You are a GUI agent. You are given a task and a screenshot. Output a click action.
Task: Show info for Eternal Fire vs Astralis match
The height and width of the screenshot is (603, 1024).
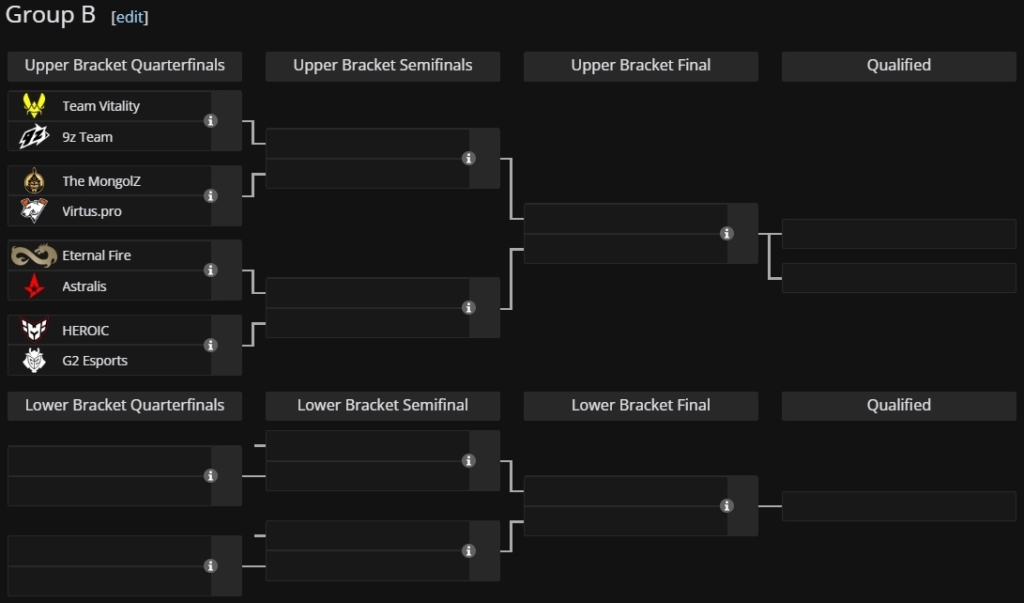(210, 270)
